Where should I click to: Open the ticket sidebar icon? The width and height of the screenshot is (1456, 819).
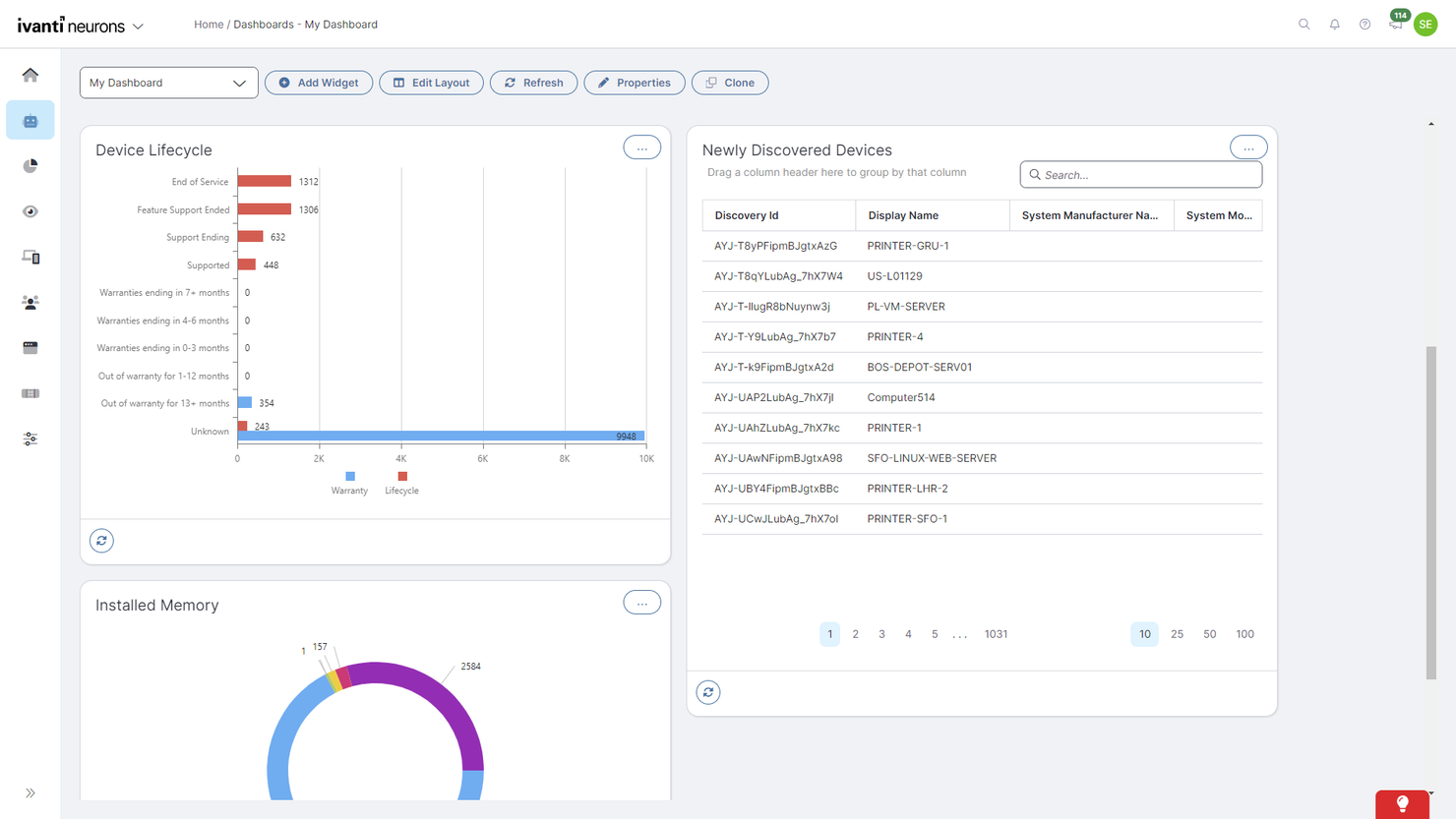tap(30, 393)
